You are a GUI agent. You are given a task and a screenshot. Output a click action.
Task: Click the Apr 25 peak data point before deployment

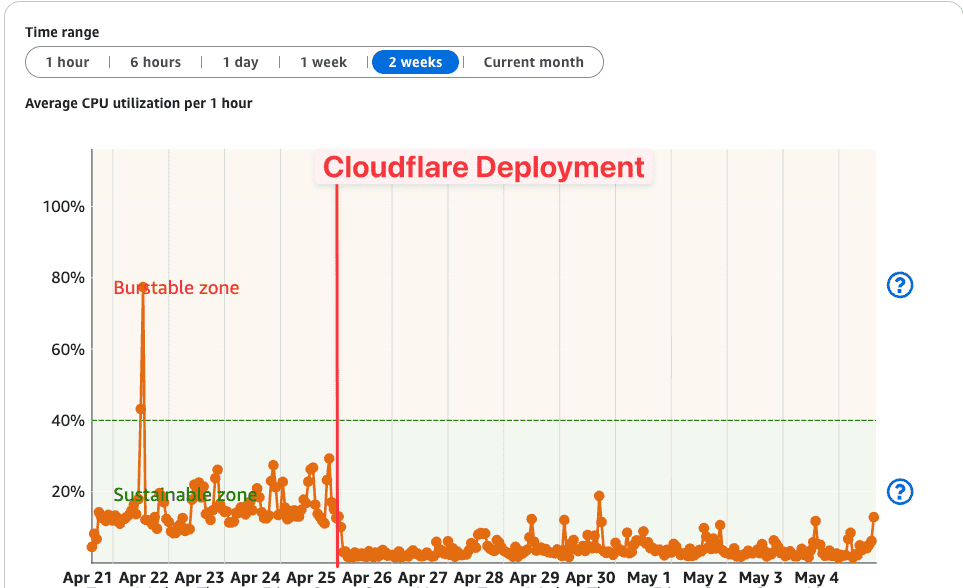pyautogui.click(x=329, y=458)
